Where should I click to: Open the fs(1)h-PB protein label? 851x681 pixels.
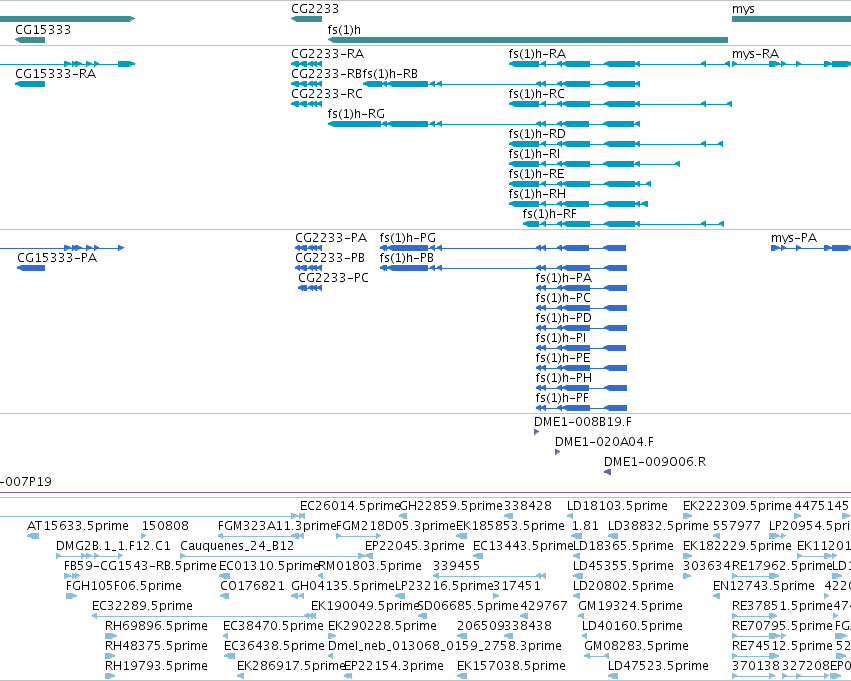coord(407,258)
